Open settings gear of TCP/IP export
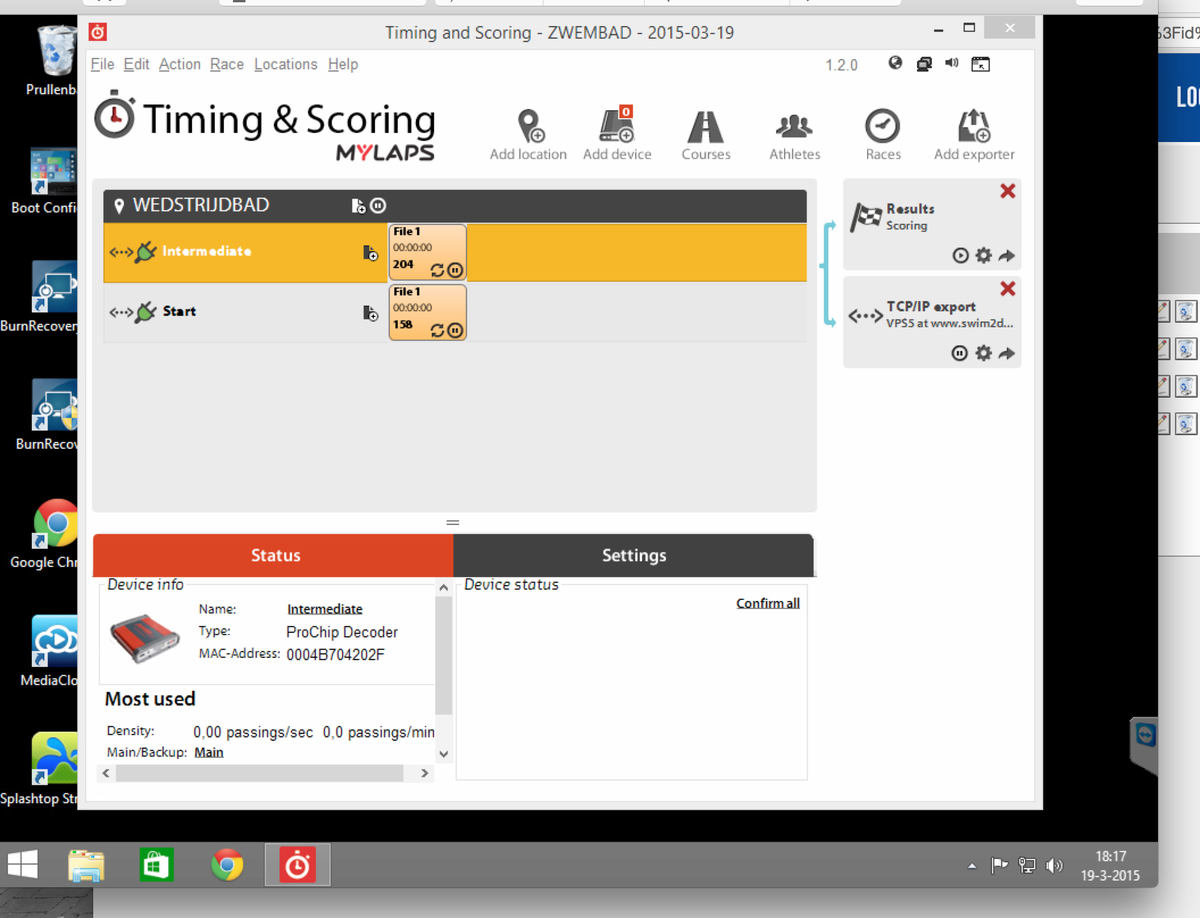Viewport: 1200px width, 918px height. [983, 353]
